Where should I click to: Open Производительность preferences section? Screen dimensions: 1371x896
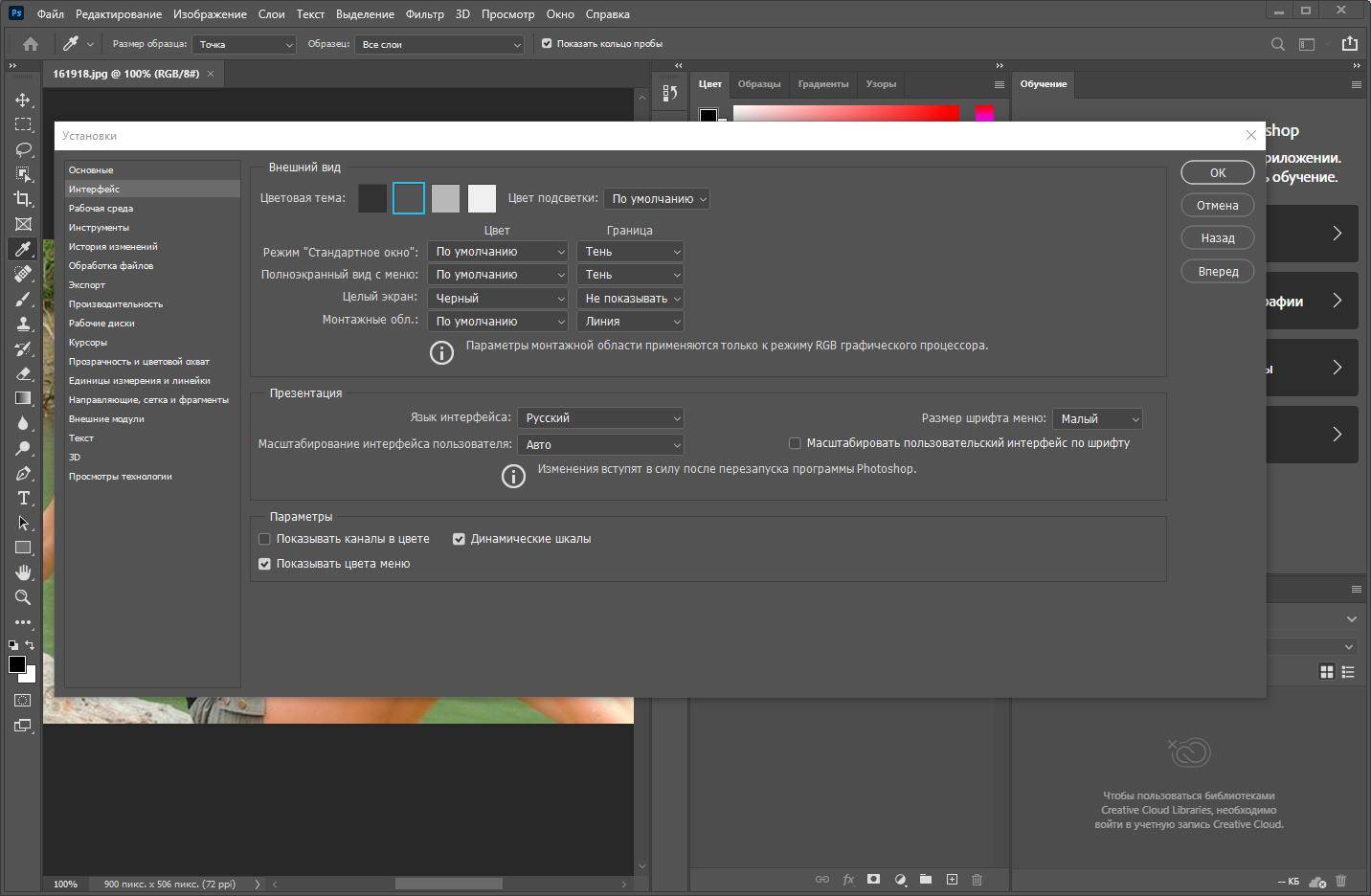(x=152, y=303)
